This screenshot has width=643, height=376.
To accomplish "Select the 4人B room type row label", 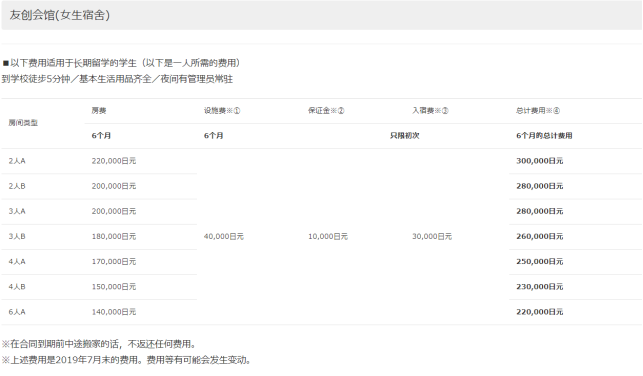I will tap(17, 287).
